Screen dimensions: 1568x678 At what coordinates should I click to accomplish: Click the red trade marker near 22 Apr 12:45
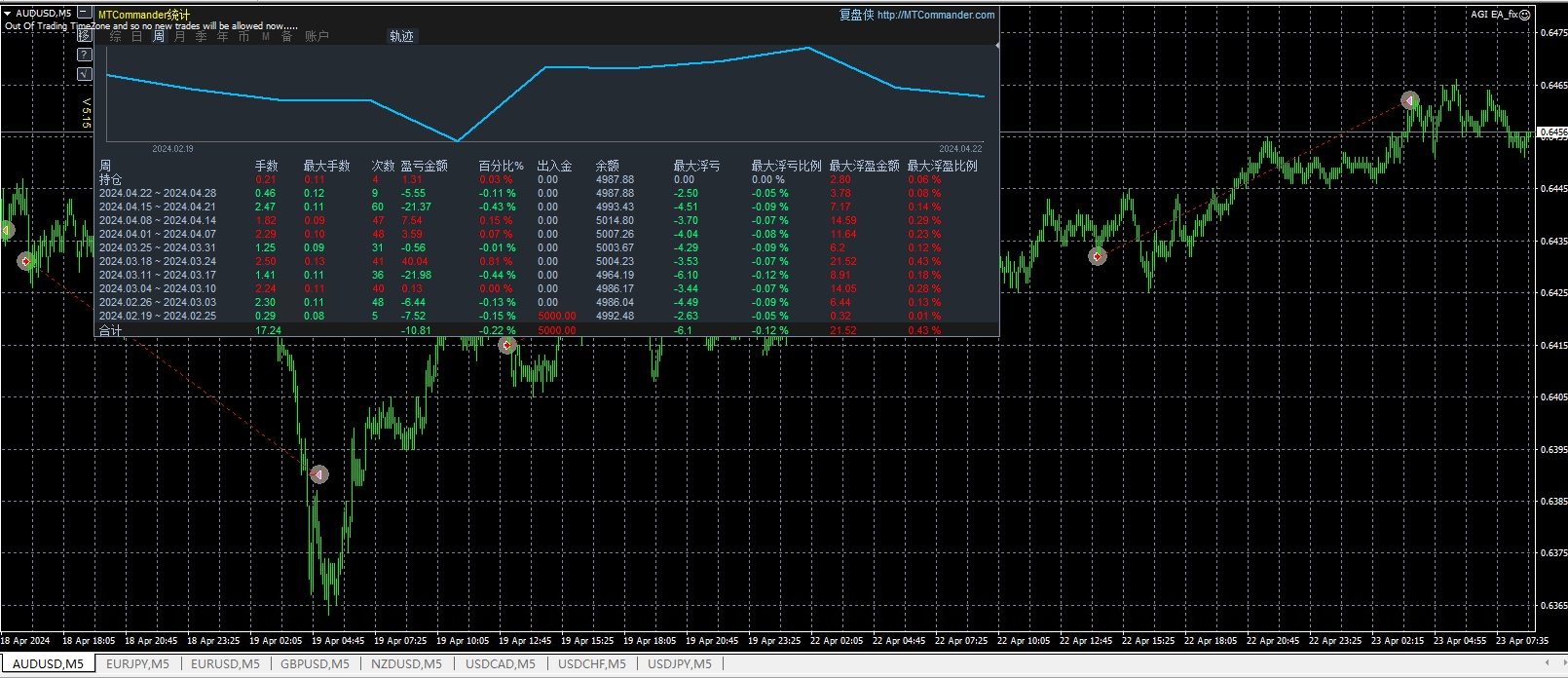pyautogui.click(x=1098, y=256)
